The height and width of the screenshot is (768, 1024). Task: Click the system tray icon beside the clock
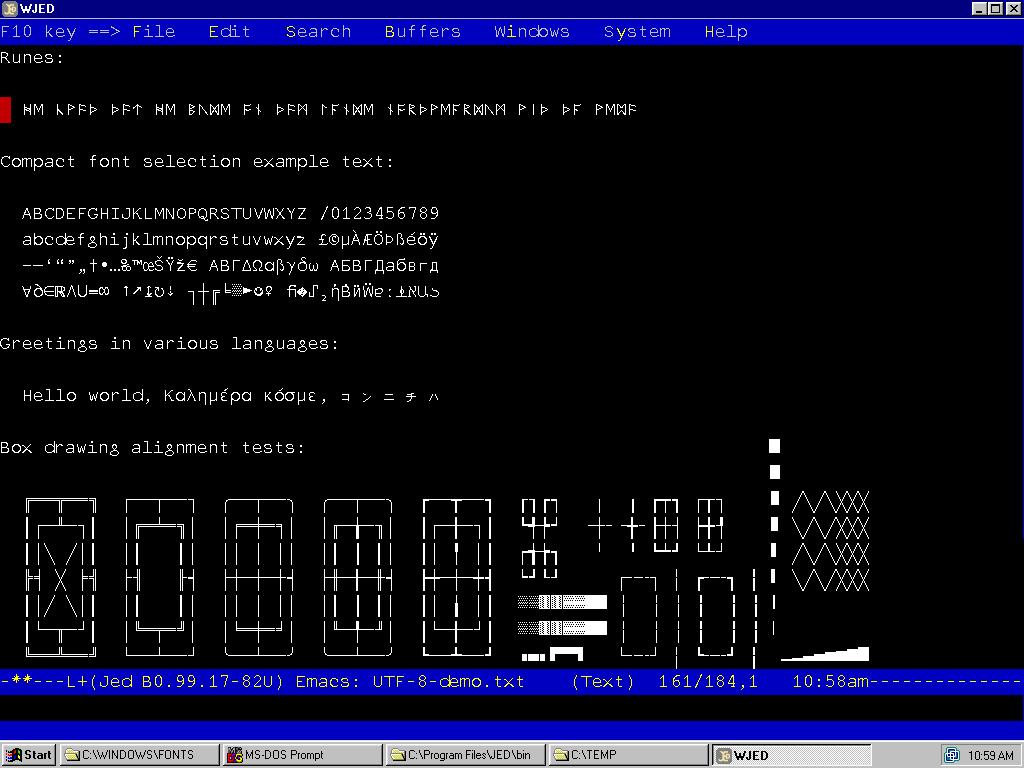[952, 755]
